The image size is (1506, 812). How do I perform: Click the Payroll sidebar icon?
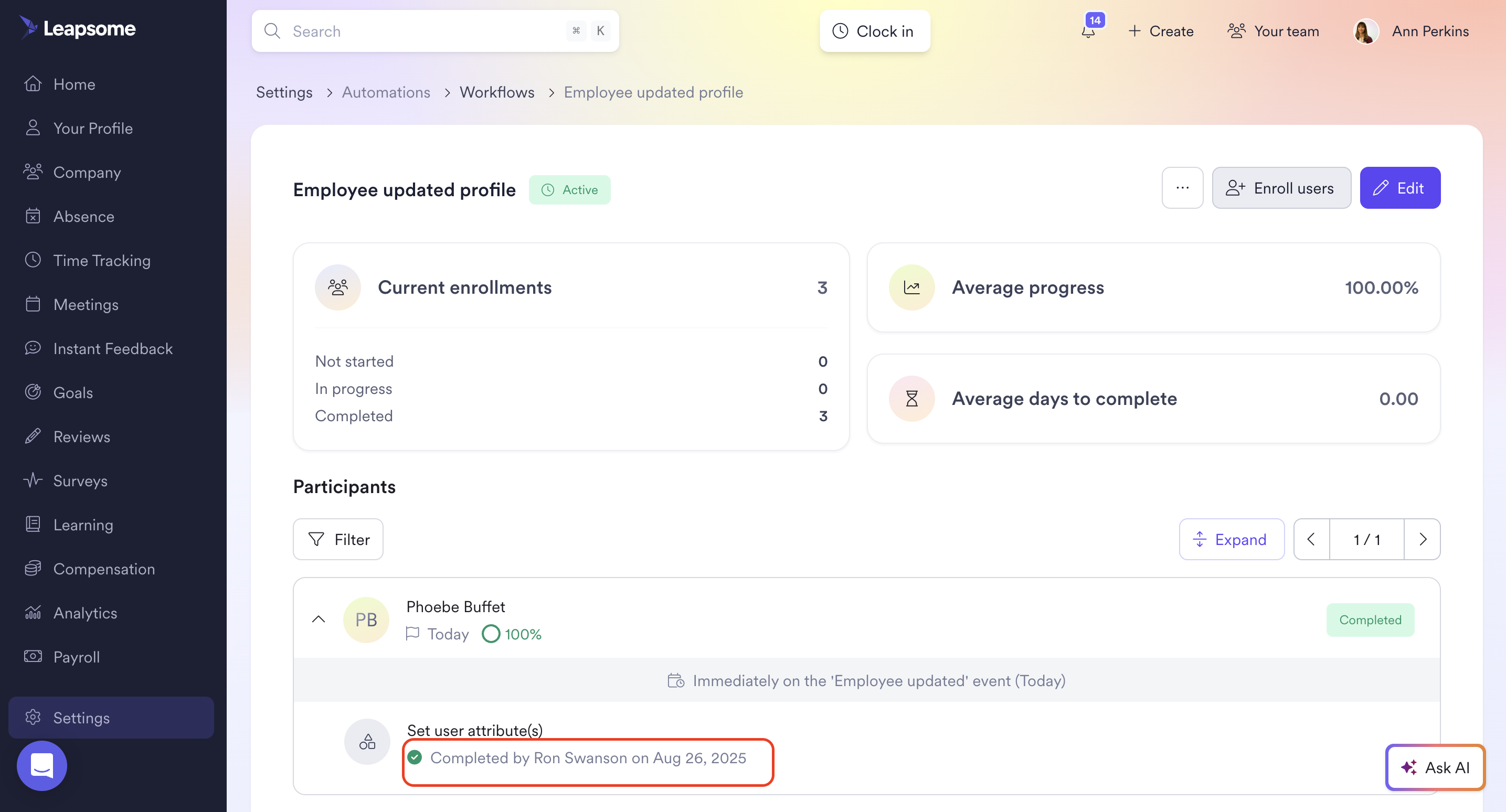[33, 657]
